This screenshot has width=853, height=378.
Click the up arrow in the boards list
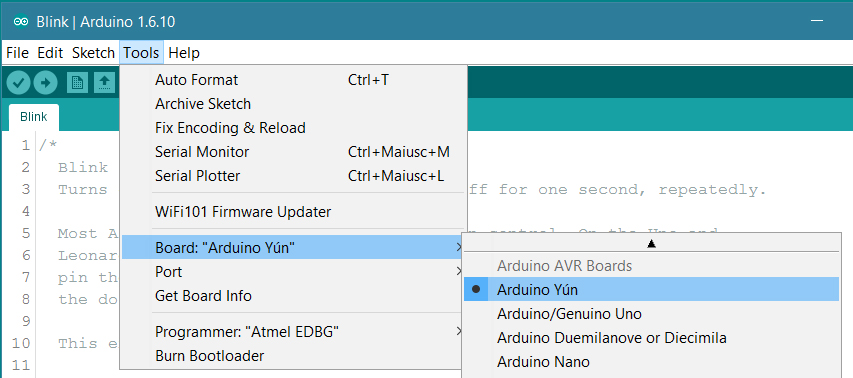[651, 244]
